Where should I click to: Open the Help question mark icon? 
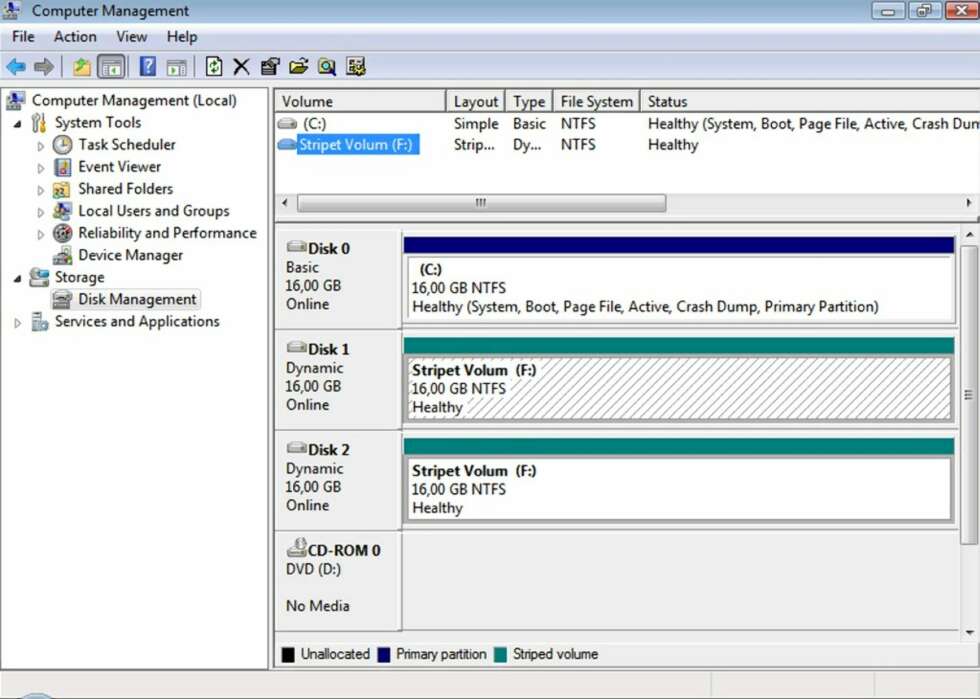point(148,66)
